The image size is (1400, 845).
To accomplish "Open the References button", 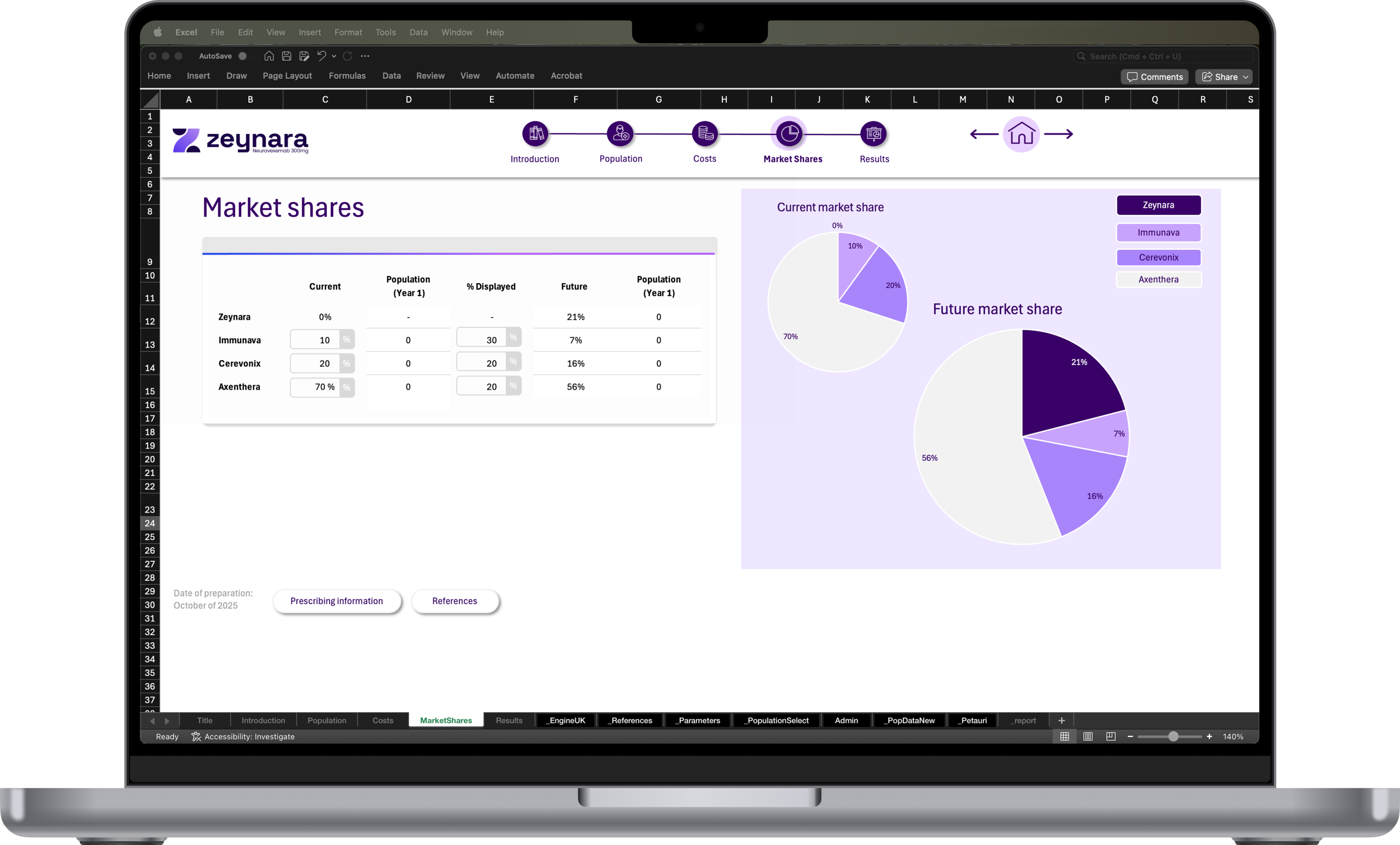I will (454, 601).
